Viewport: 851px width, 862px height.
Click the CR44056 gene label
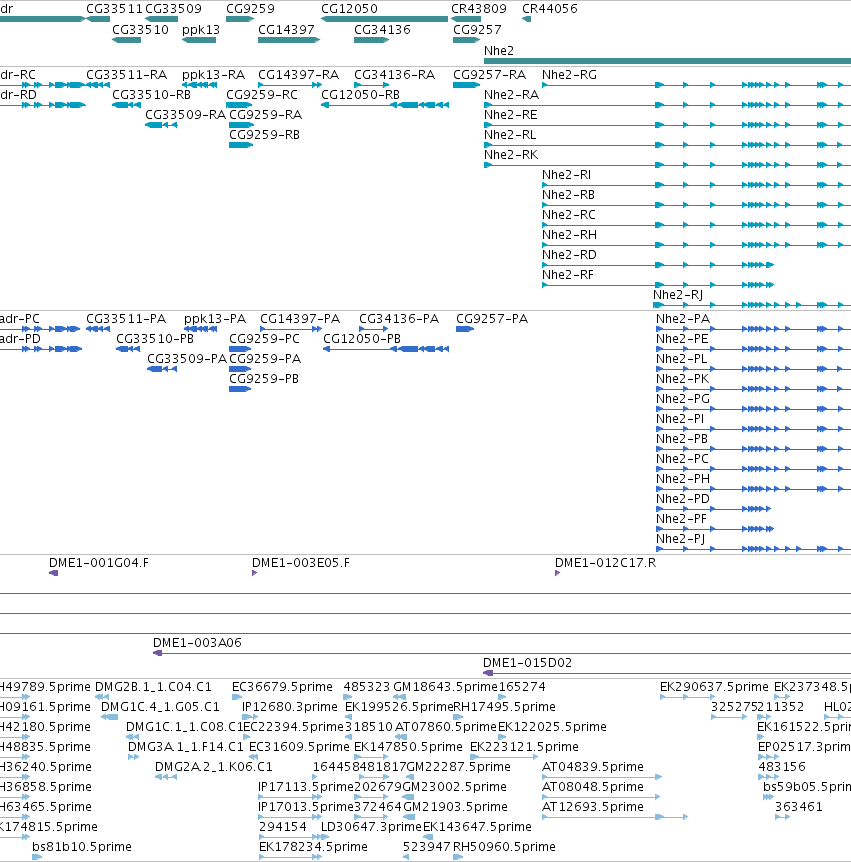click(x=550, y=9)
